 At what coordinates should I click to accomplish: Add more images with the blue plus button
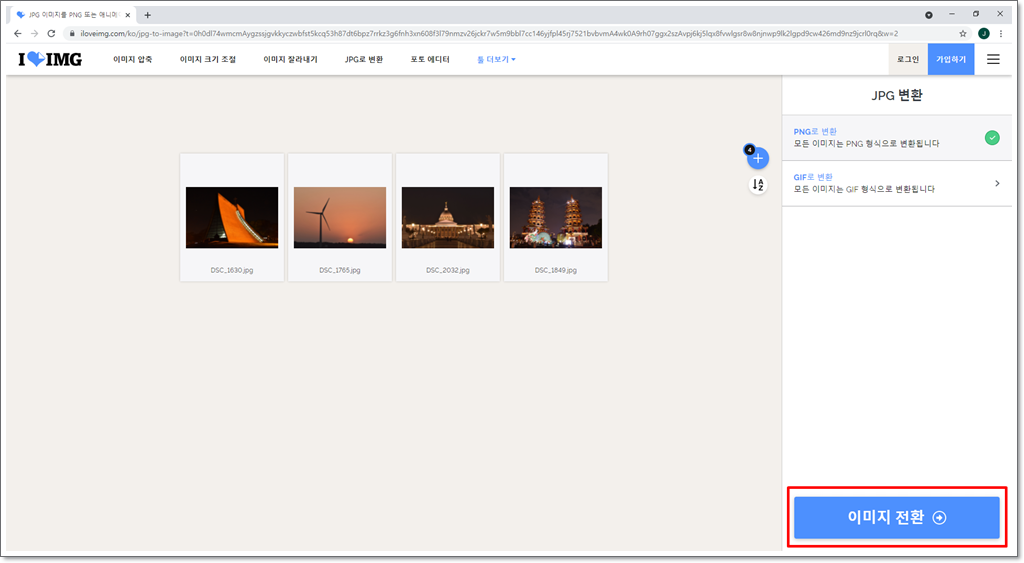[758, 158]
